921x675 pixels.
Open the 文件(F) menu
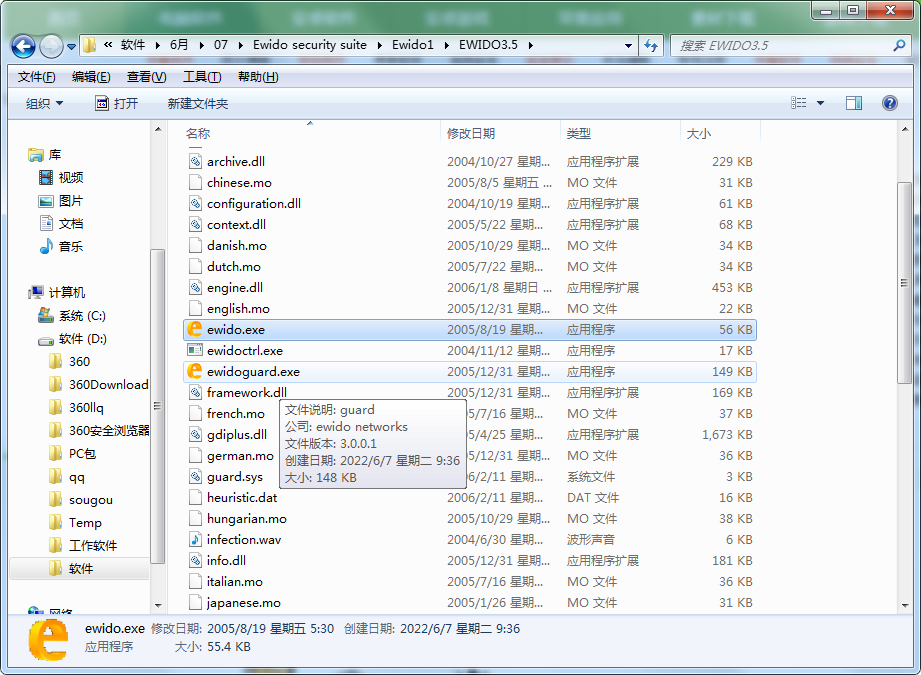point(36,77)
